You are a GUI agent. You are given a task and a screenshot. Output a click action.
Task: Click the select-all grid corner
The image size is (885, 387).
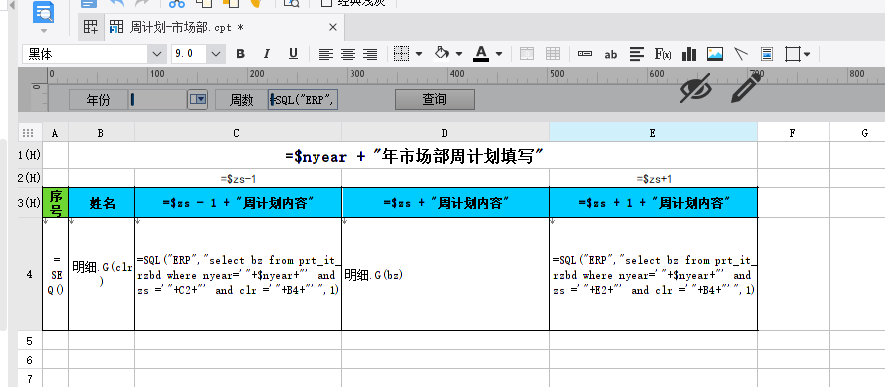click(x=28, y=133)
